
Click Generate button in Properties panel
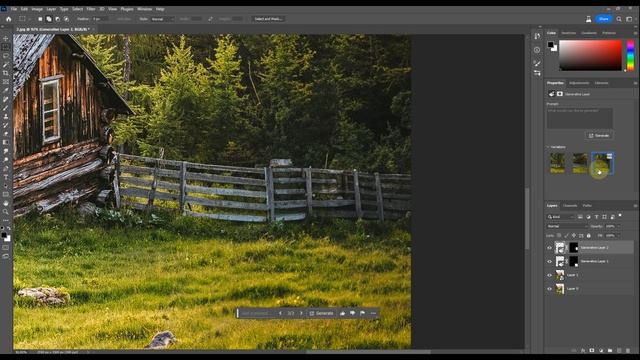tap(599, 136)
